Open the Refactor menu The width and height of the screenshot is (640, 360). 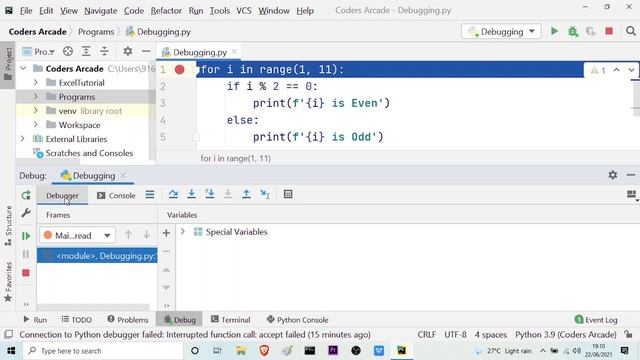tap(166, 11)
